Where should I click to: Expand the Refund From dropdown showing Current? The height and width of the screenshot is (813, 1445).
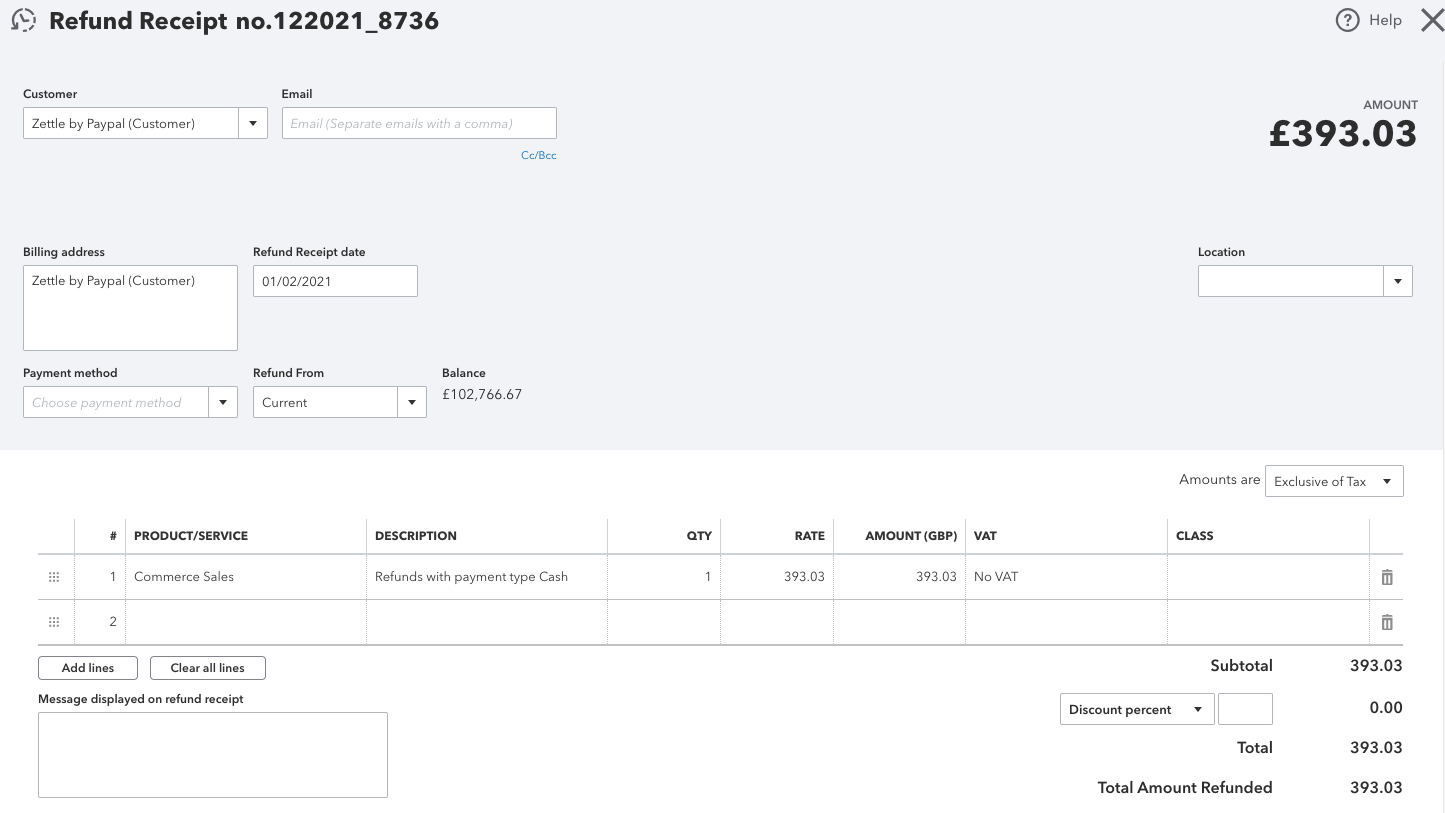coord(412,401)
